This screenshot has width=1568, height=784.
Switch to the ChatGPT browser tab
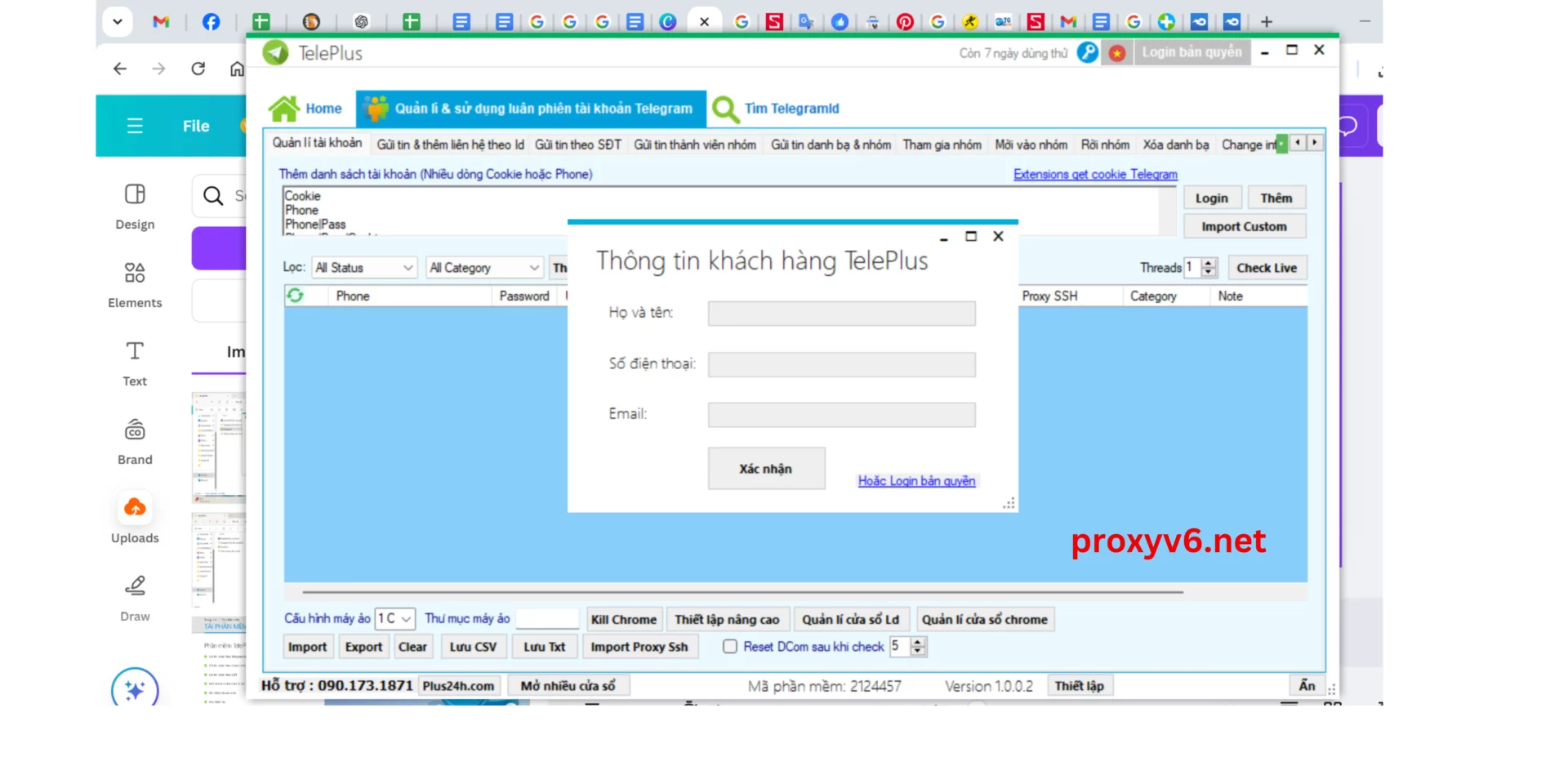coord(361,22)
